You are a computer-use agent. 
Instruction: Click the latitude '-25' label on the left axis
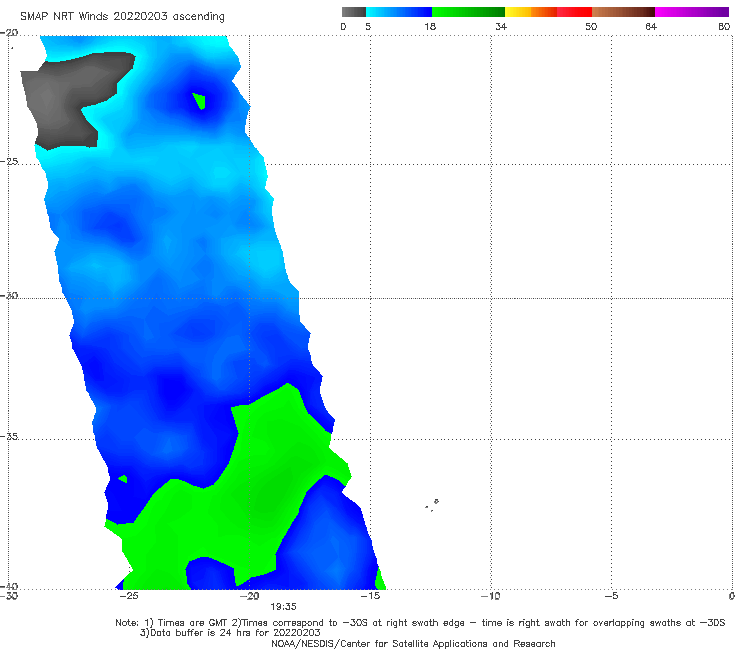(x=9, y=161)
